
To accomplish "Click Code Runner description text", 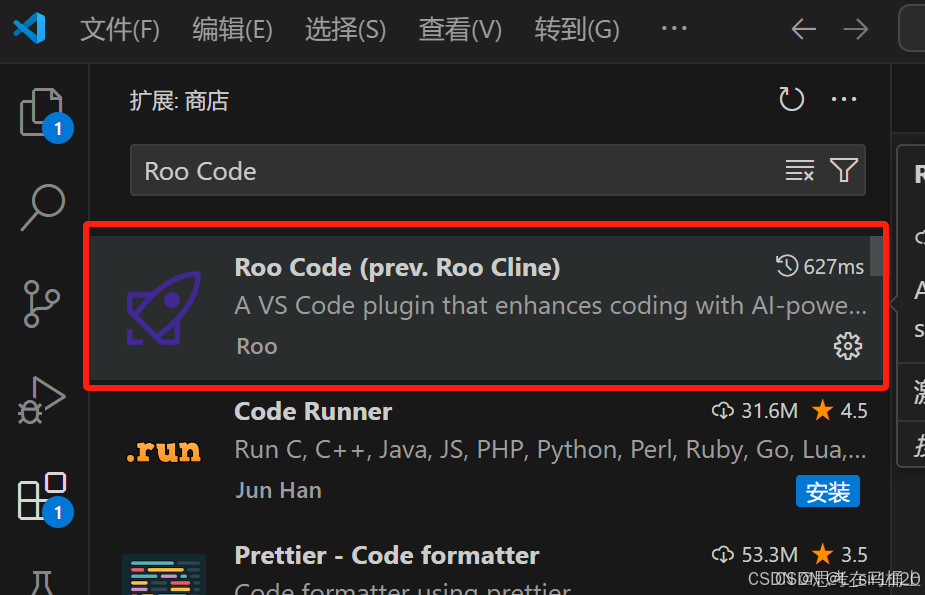I will tap(550, 451).
